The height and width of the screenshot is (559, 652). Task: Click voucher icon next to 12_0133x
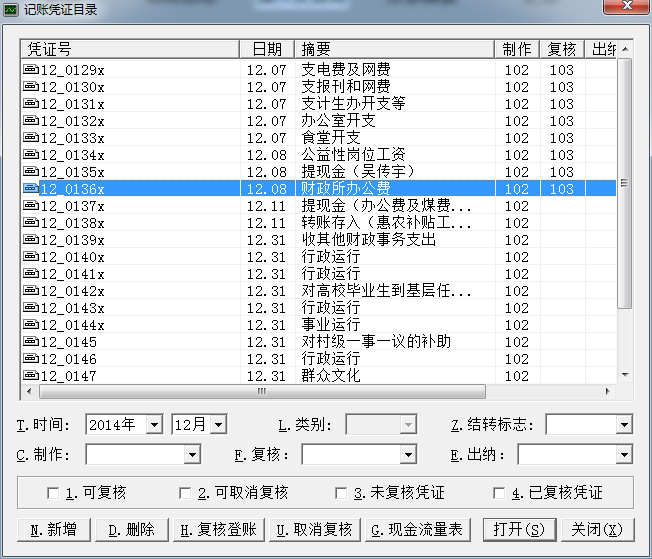click(x=31, y=138)
